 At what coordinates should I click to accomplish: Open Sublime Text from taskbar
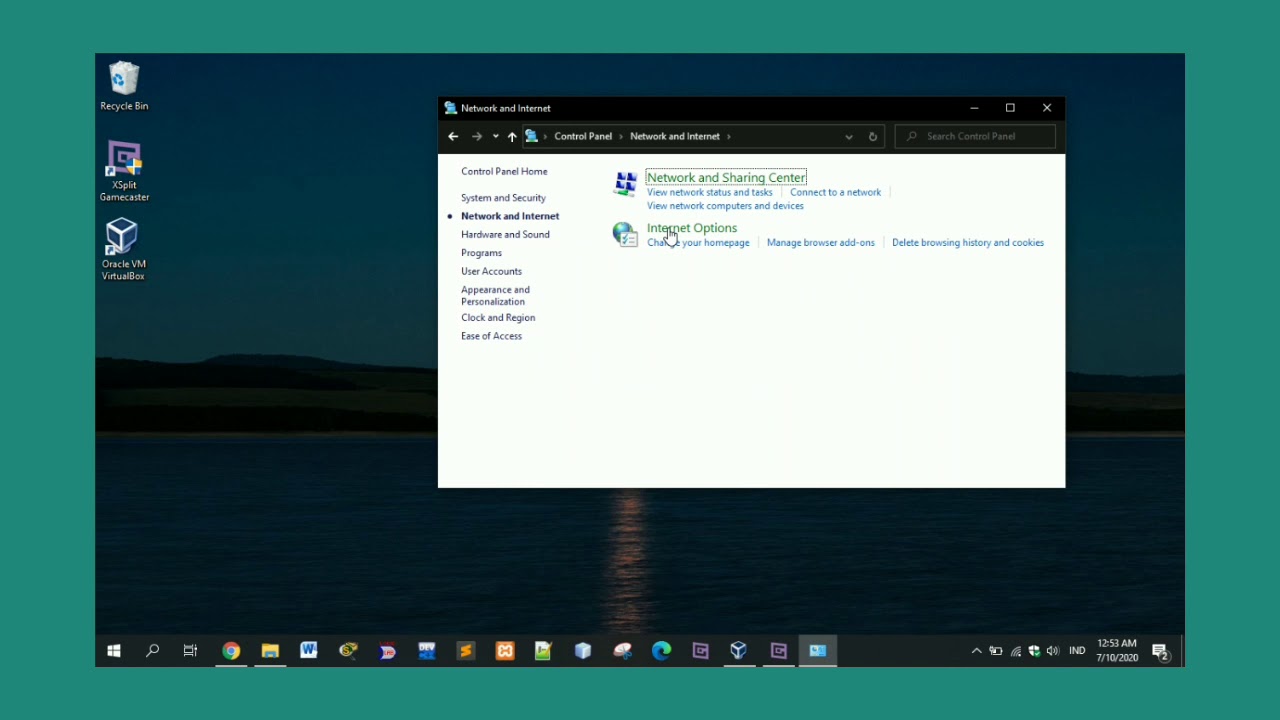[465, 651]
